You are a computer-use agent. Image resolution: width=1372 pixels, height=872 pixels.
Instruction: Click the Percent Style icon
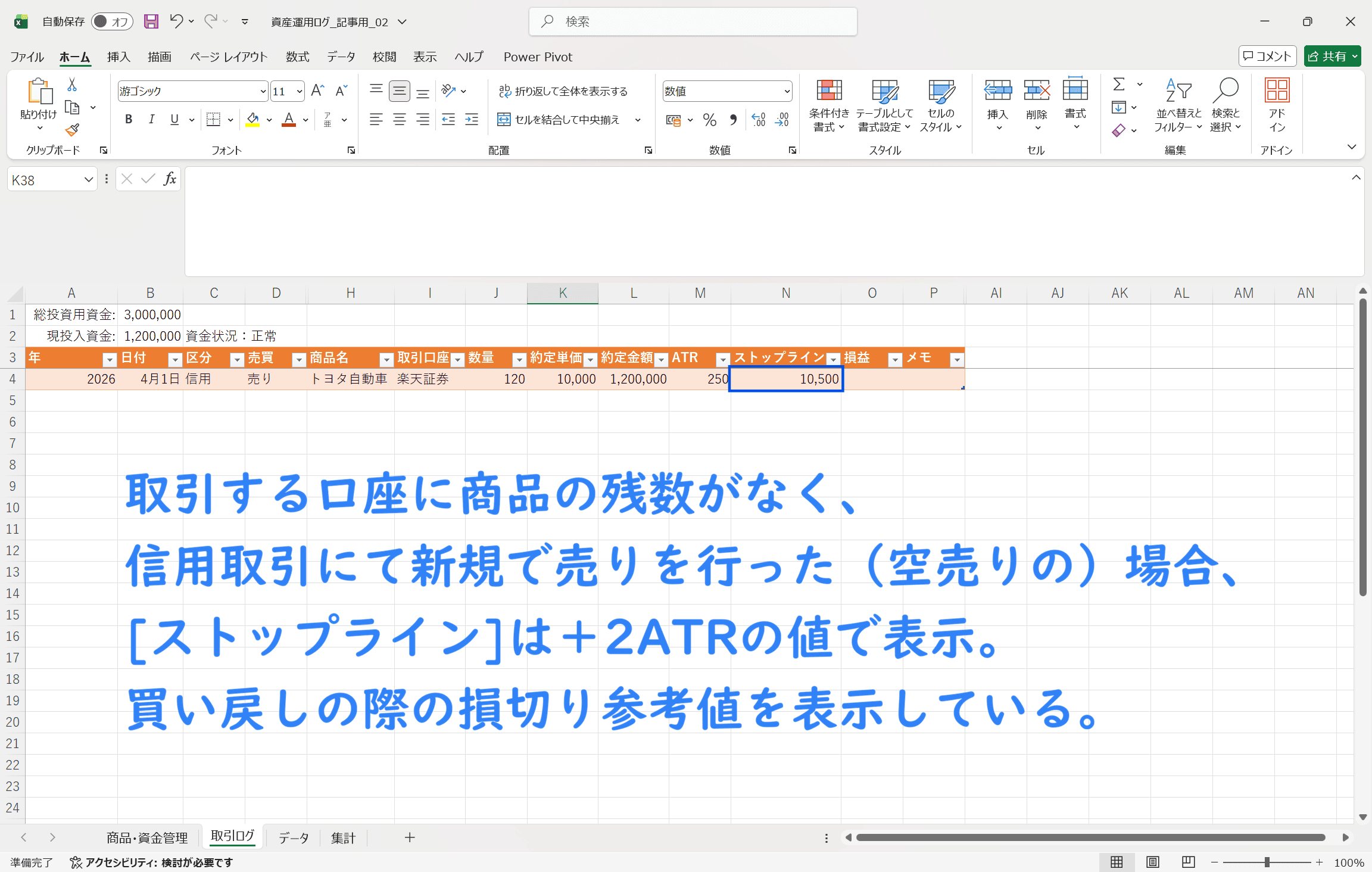coord(709,120)
